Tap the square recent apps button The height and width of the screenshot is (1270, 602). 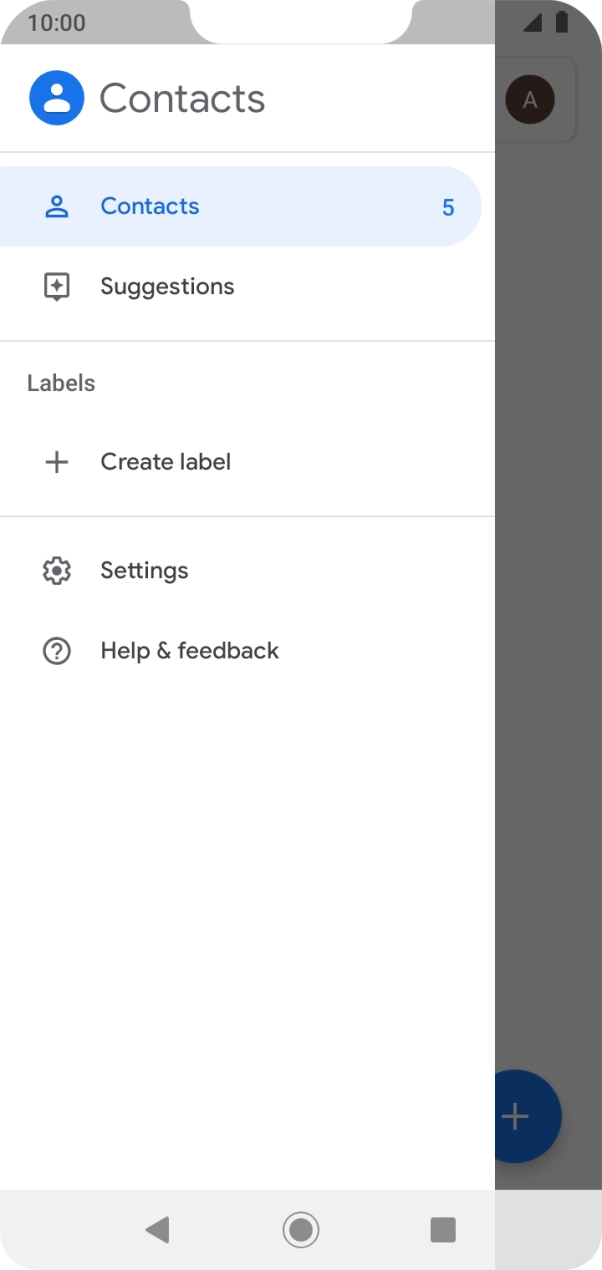[442, 1229]
